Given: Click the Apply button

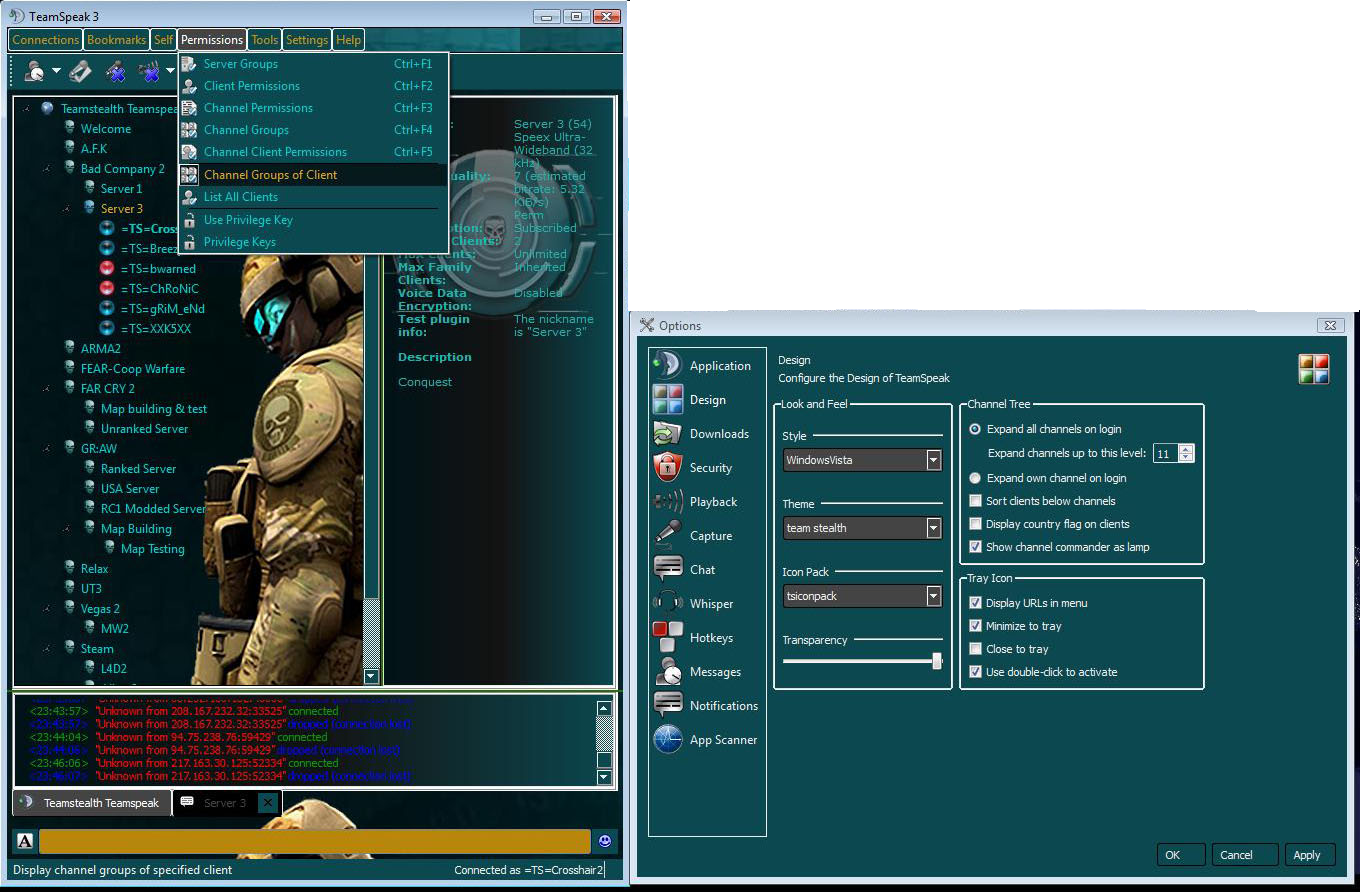Looking at the screenshot, I should (1306, 855).
